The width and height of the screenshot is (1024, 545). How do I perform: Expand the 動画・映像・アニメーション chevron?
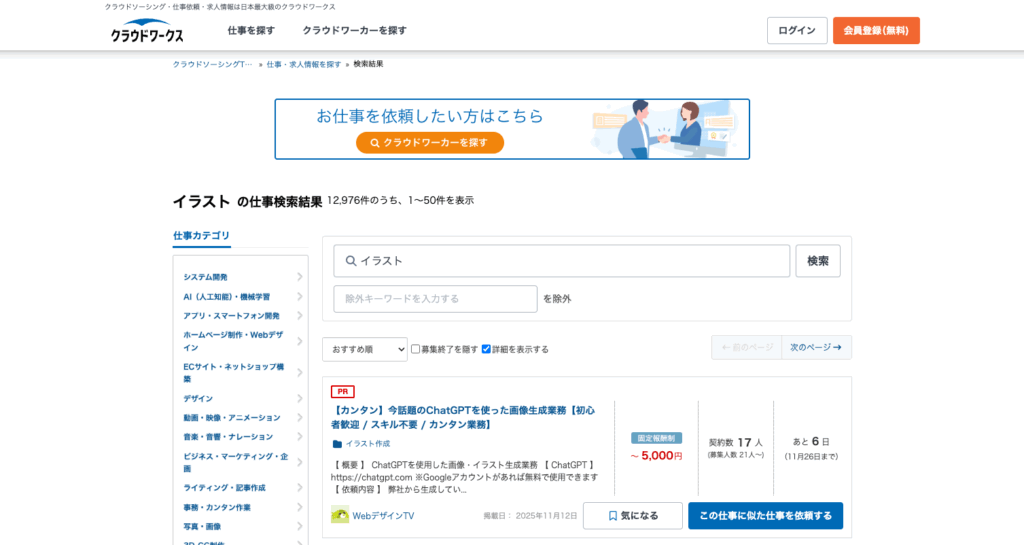pyautogui.click(x=300, y=417)
